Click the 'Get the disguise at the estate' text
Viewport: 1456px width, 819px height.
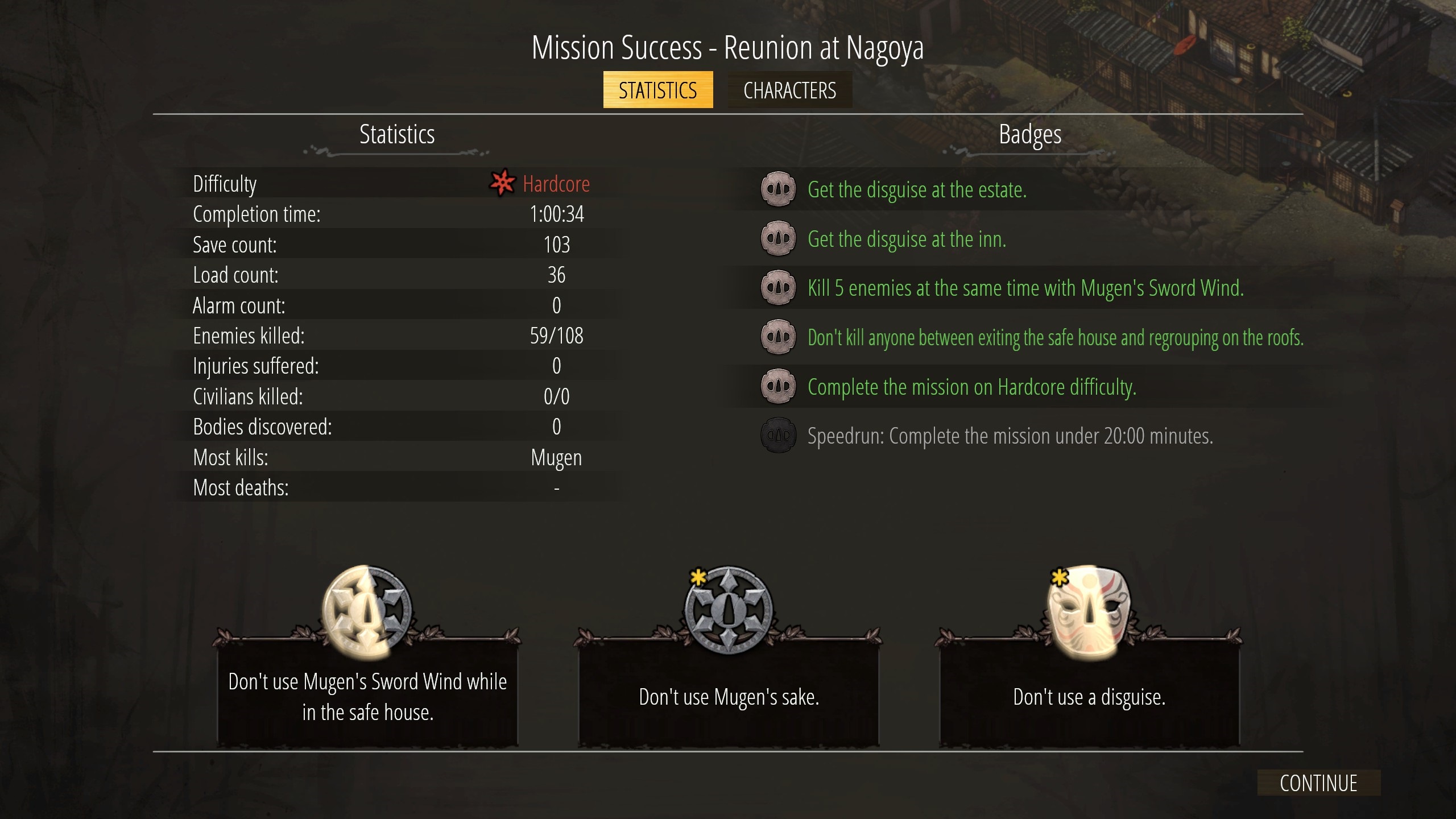click(917, 190)
